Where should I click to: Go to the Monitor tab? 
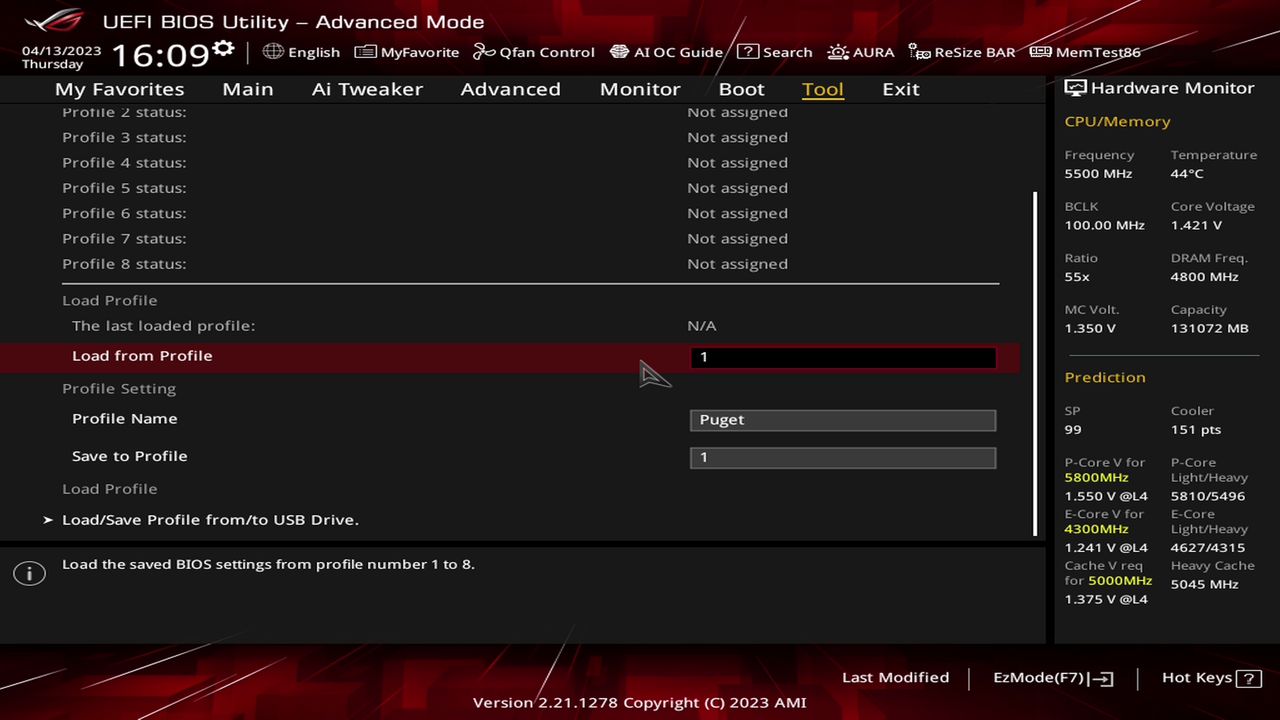[640, 89]
